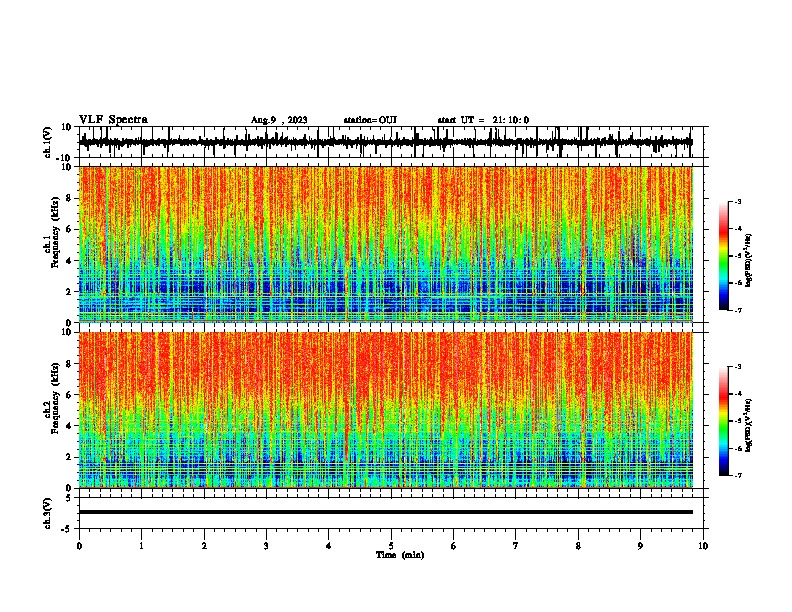Click the "ch.1(V)" waveform axis label
792x612 pixels.
[x=47, y=142]
